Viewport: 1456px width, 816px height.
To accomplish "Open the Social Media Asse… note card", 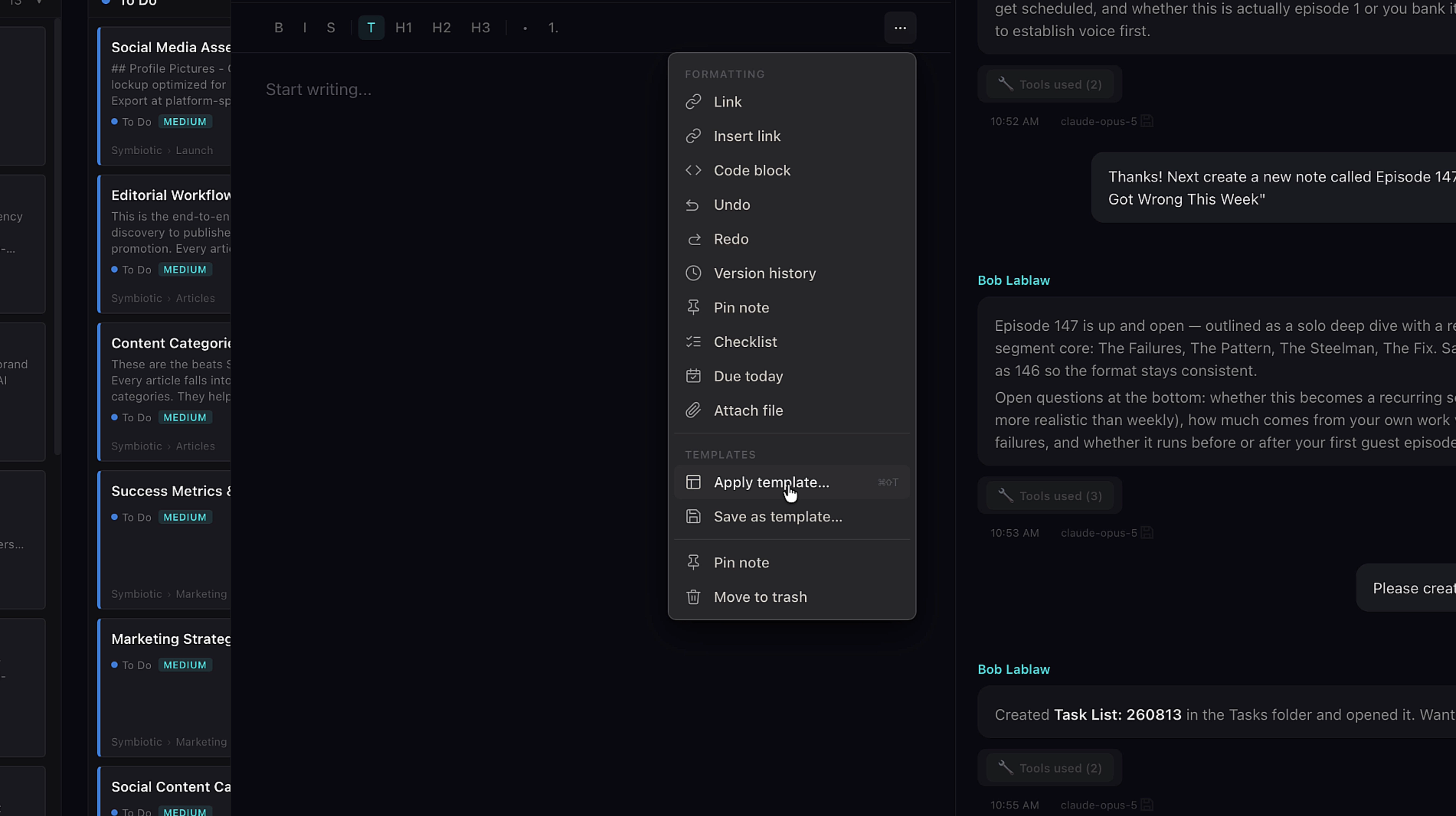I will coord(164,96).
